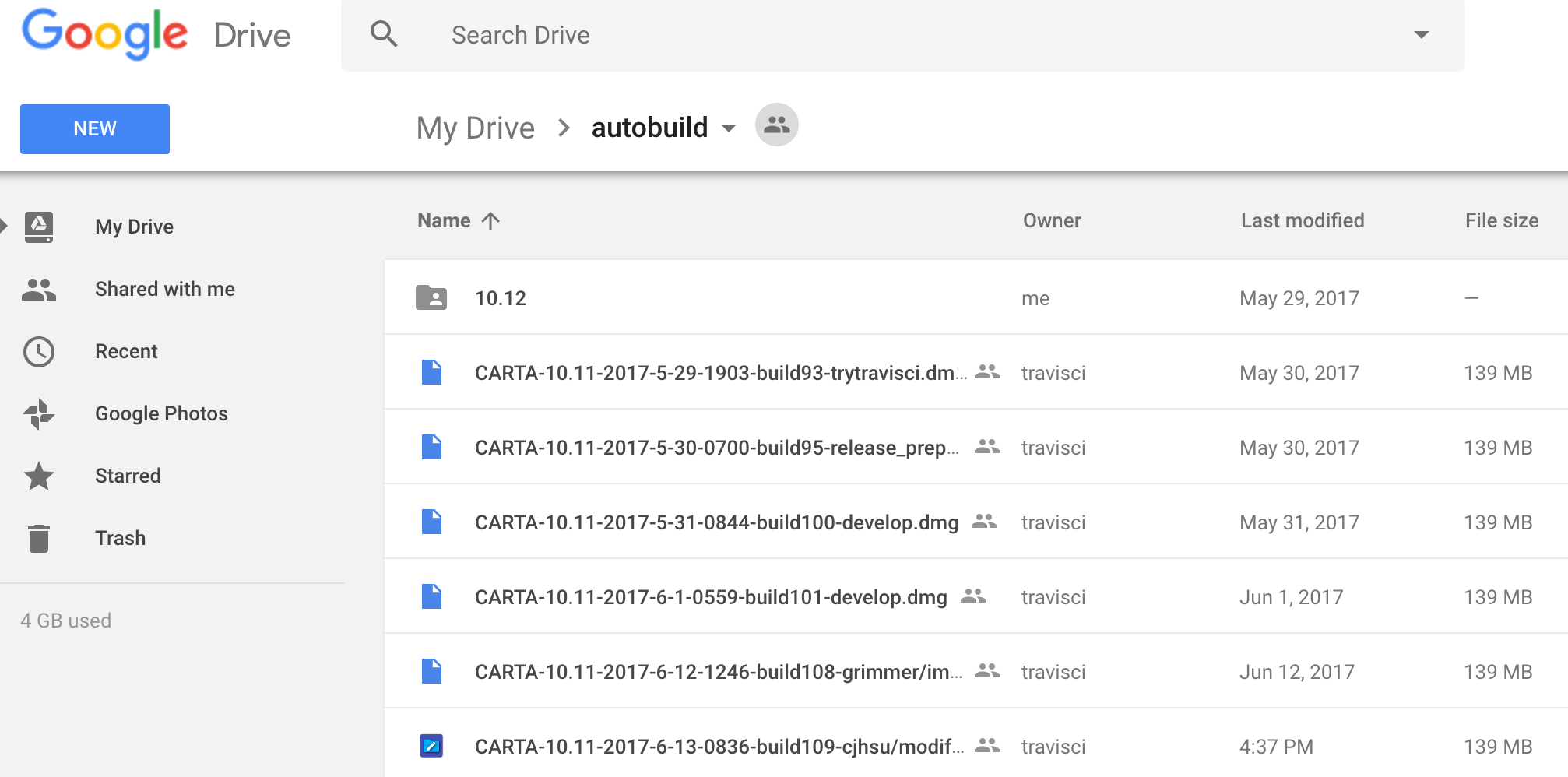
Task: Go to My Drive in breadcrumb
Action: pyautogui.click(x=475, y=128)
